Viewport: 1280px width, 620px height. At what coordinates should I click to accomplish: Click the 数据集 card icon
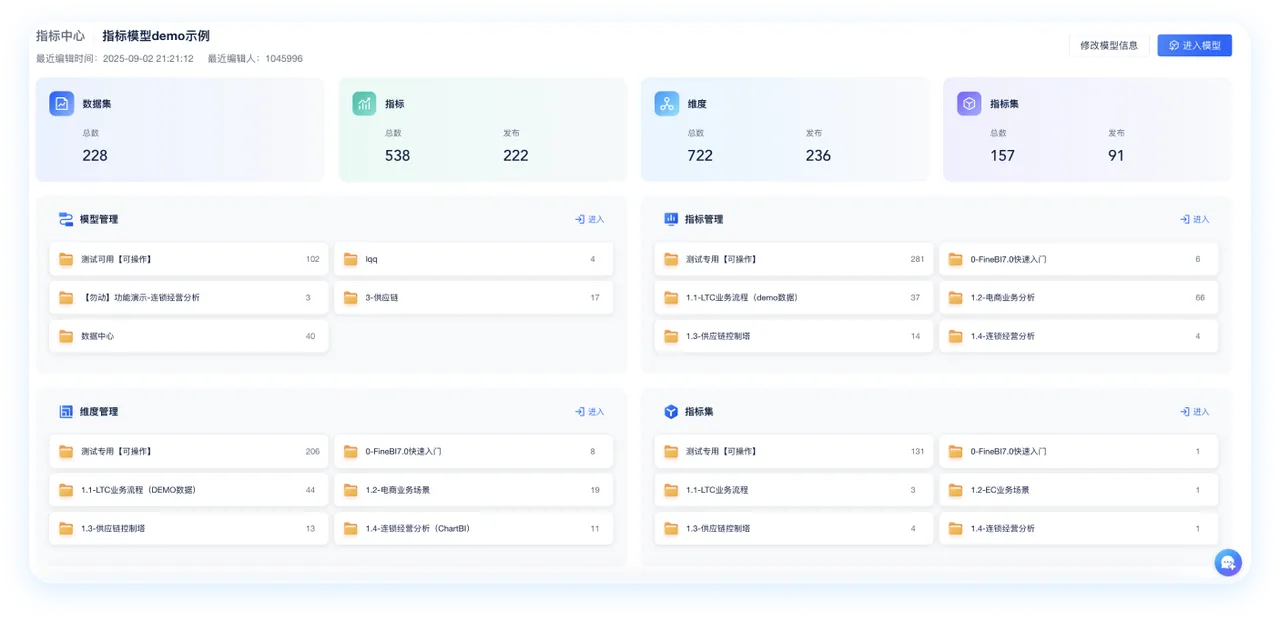62,103
